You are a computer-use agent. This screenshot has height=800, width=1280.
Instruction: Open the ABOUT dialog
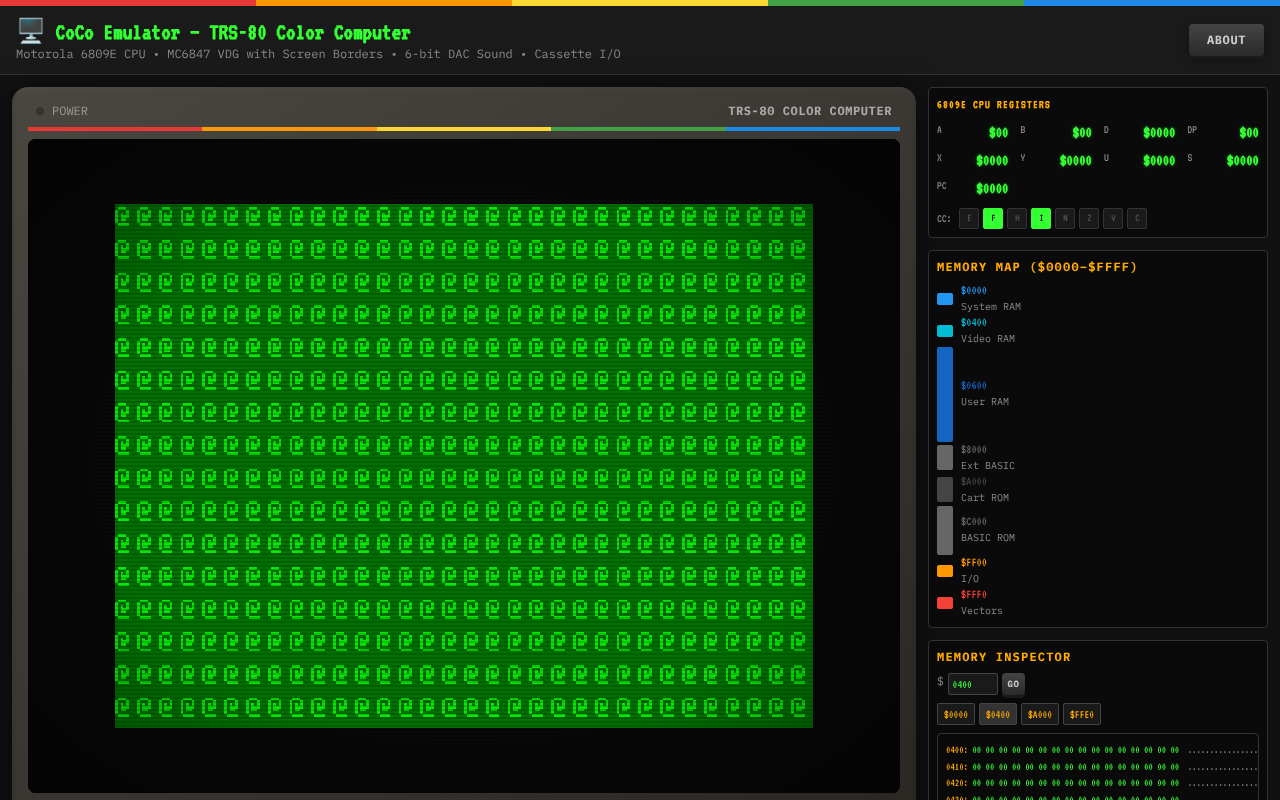click(1226, 40)
